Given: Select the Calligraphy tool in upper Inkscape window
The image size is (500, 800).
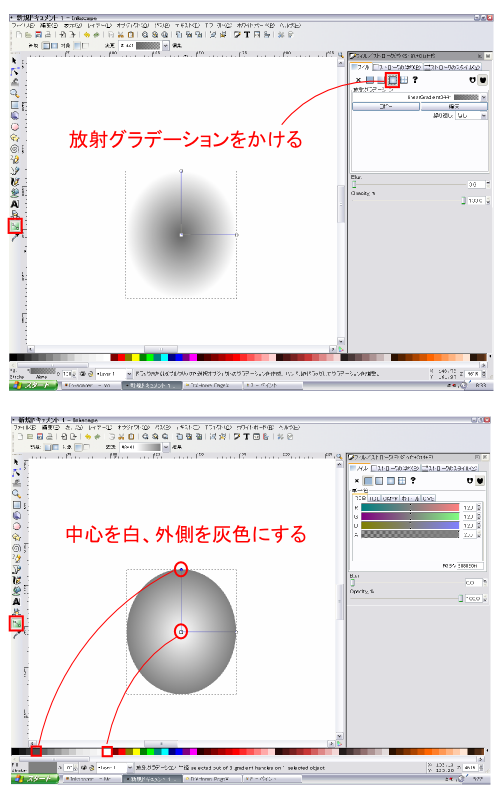Looking at the screenshot, I should pos(14,182).
